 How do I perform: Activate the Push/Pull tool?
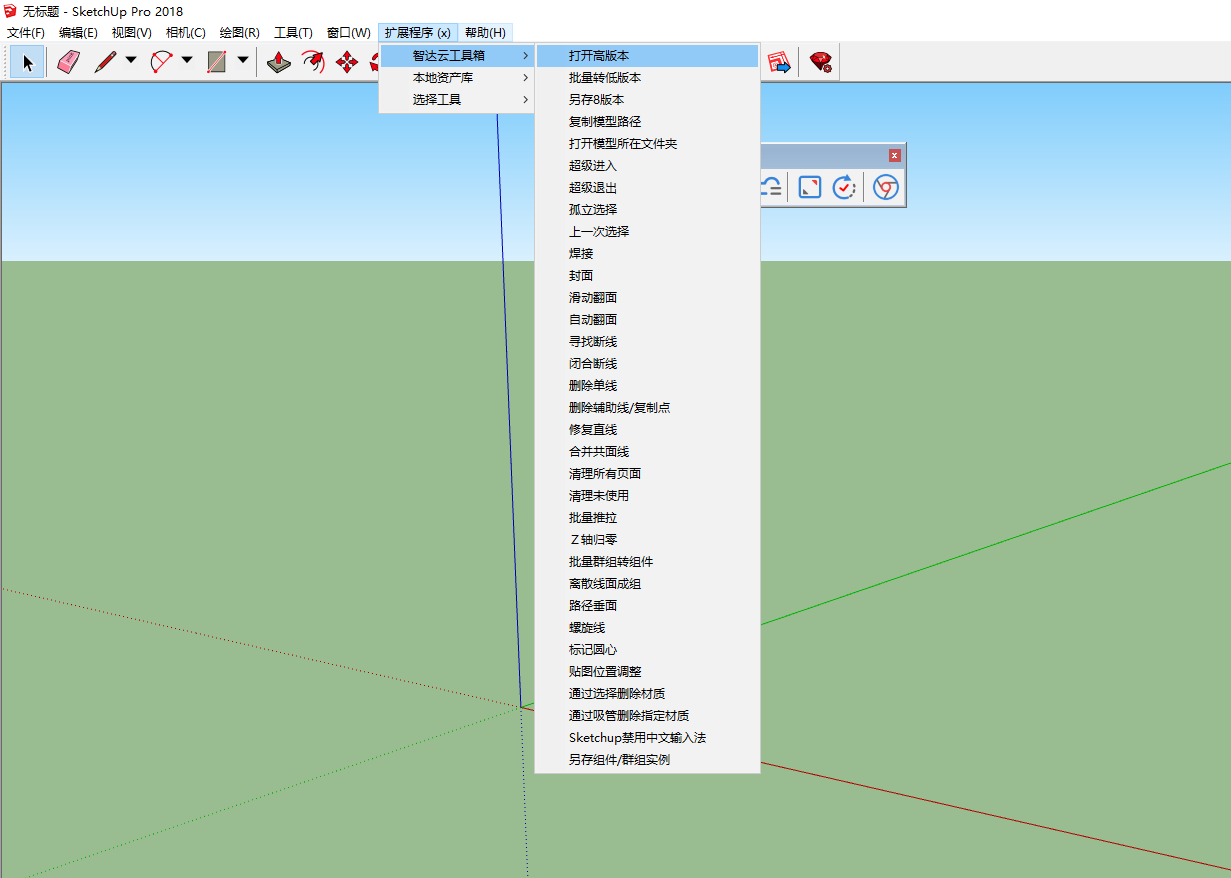click(x=279, y=63)
